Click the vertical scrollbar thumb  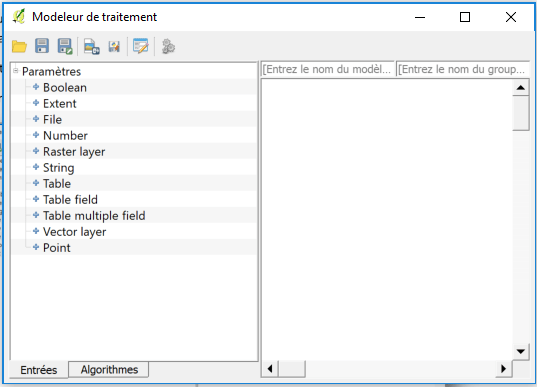521,113
